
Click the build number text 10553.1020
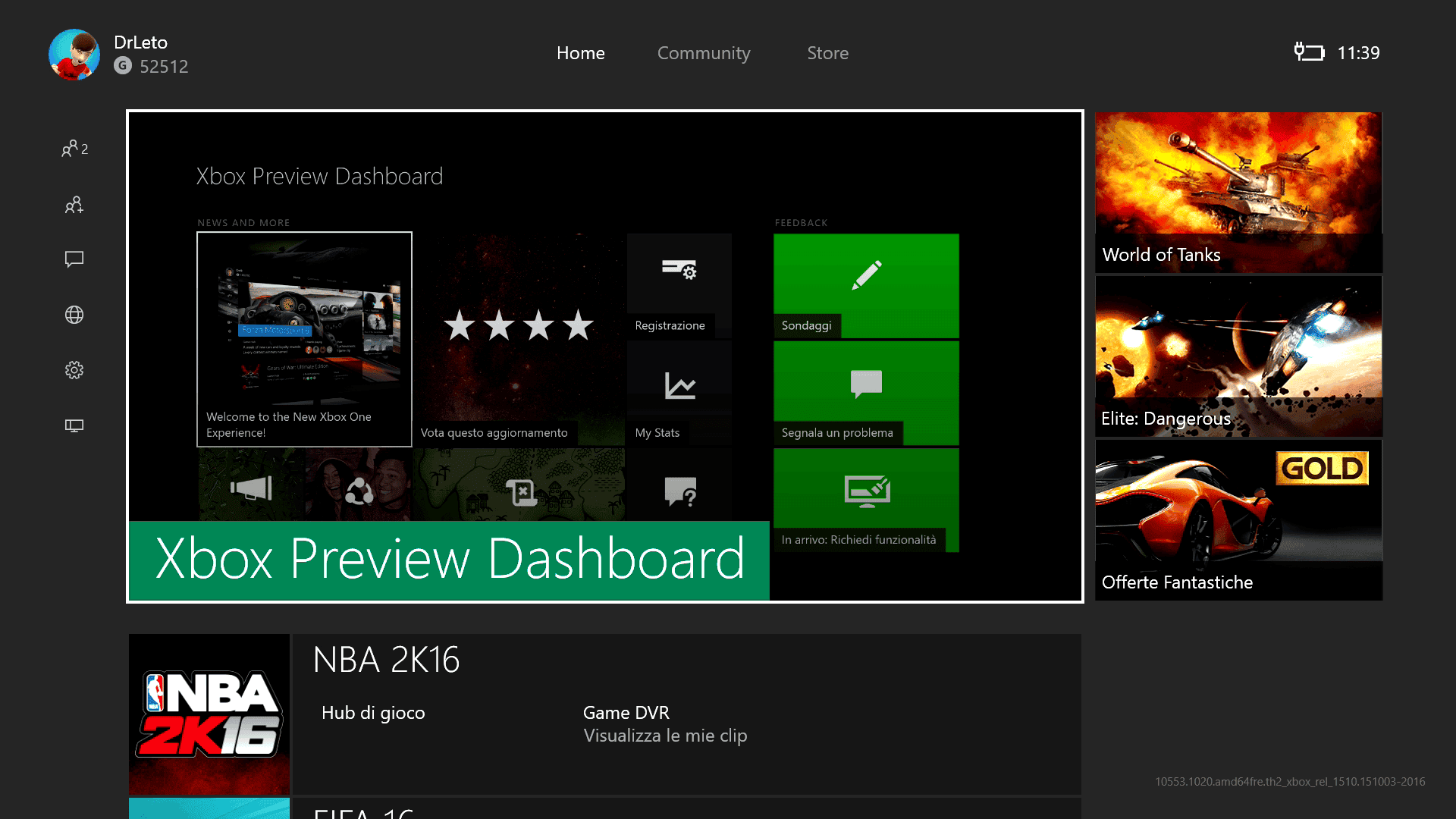pyautogui.click(x=1290, y=782)
